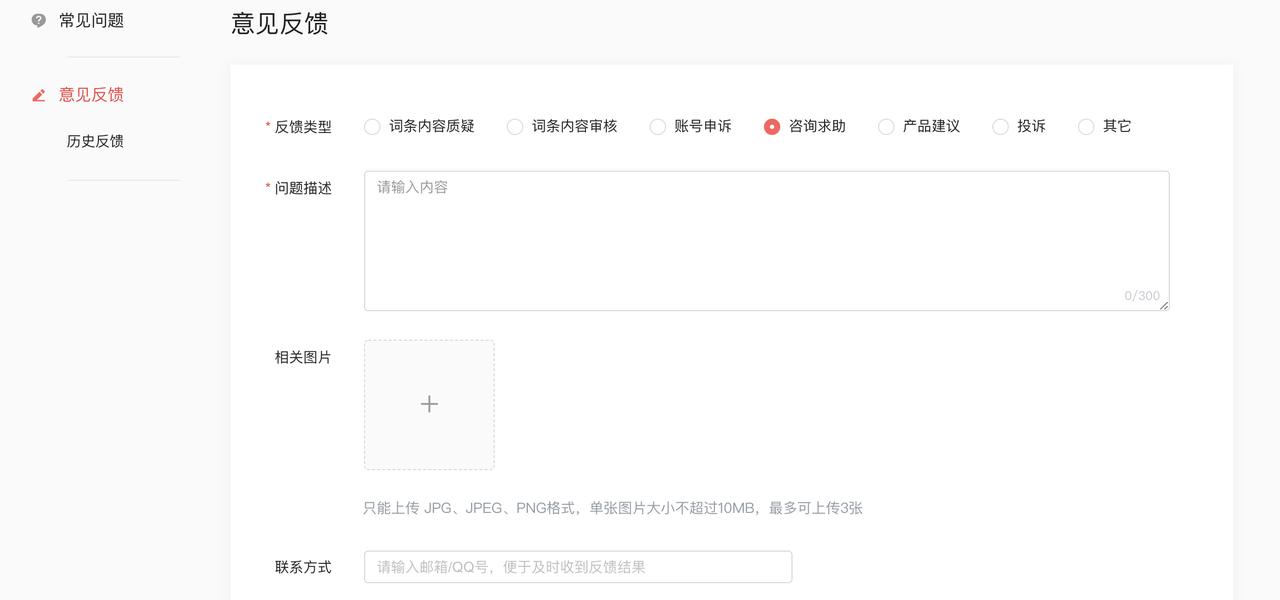Click the 邮箱/QQ号 contact input field

click(578, 566)
